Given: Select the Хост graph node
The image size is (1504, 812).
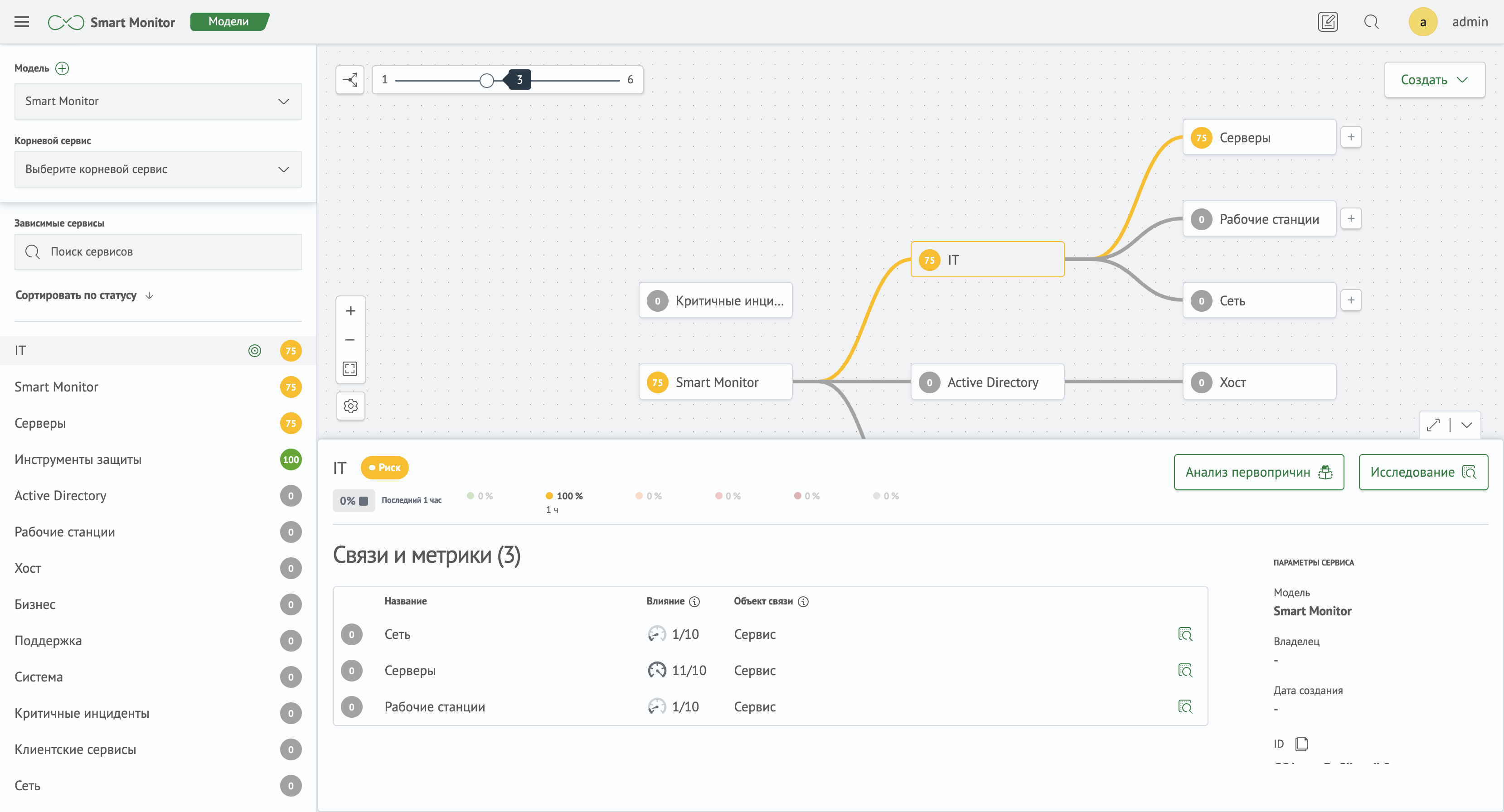Looking at the screenshot, I should [1259, 382].
